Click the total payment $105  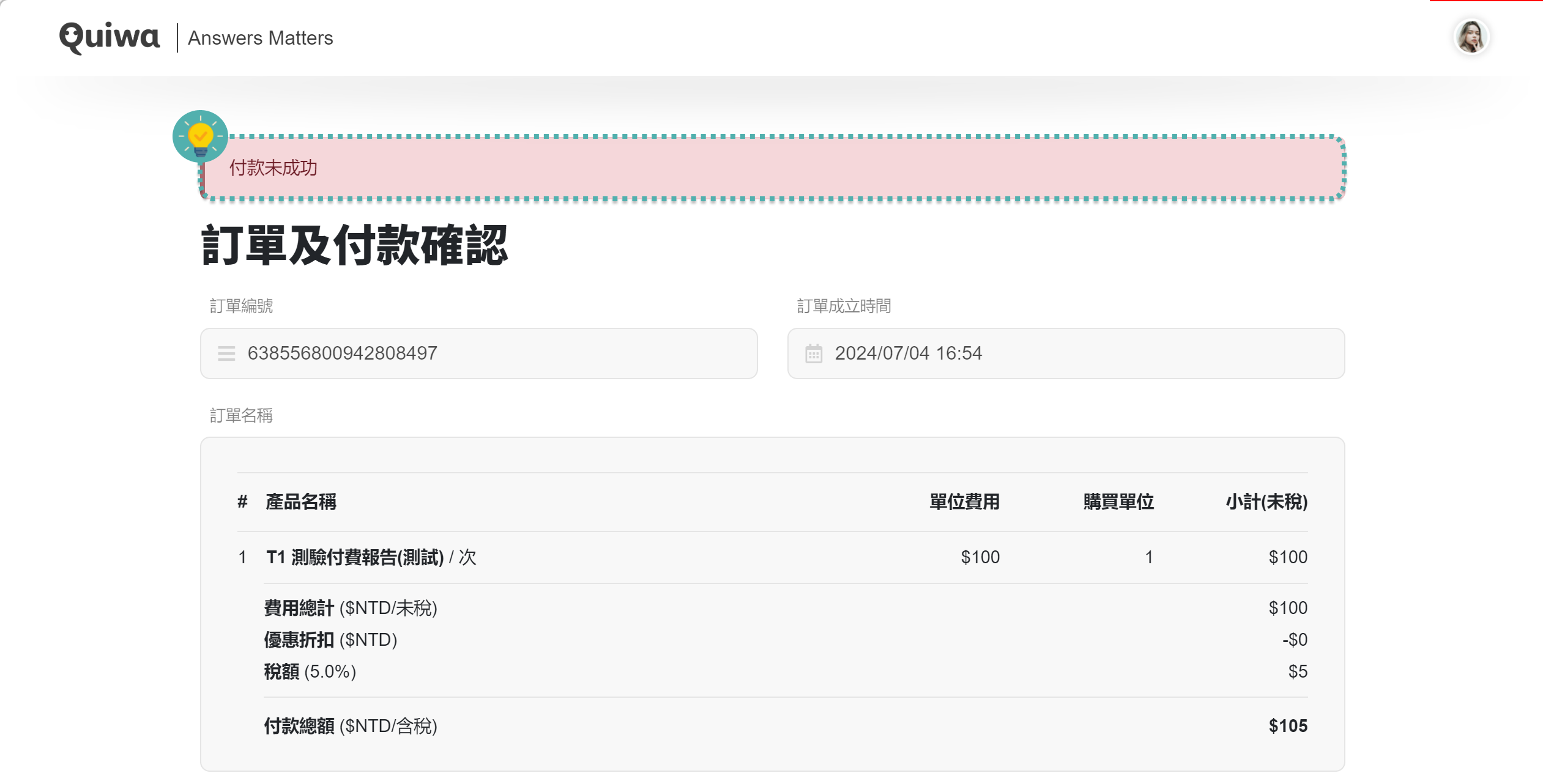(1288, 726)
